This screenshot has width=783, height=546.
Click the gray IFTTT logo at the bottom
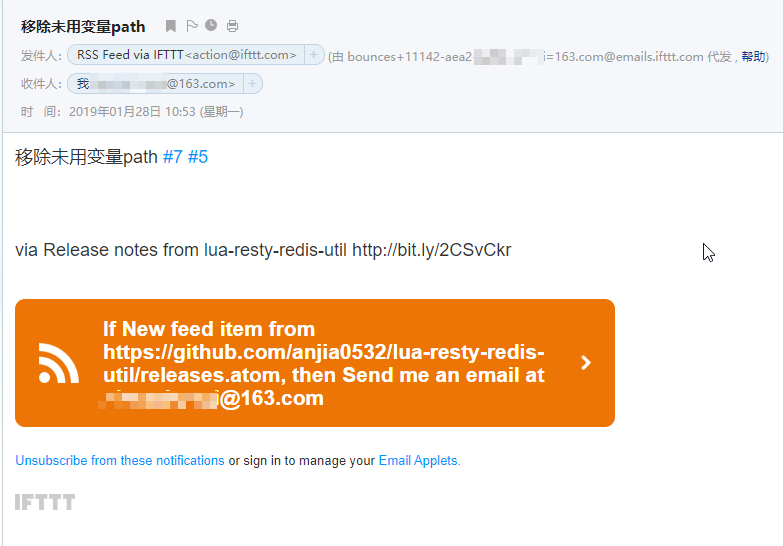45,502
